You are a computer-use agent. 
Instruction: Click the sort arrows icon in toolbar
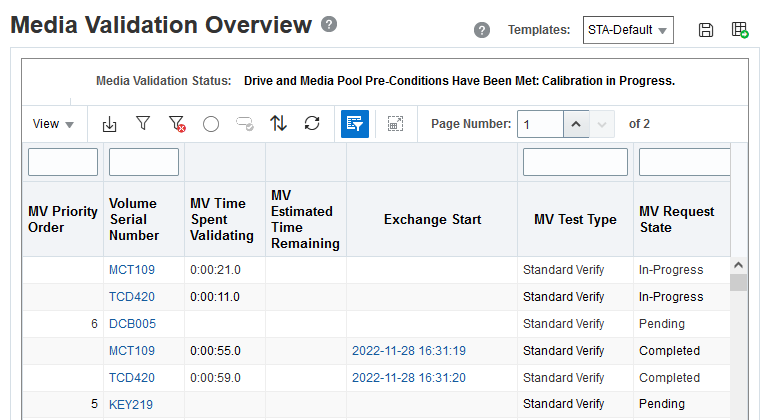click(278, 123)
